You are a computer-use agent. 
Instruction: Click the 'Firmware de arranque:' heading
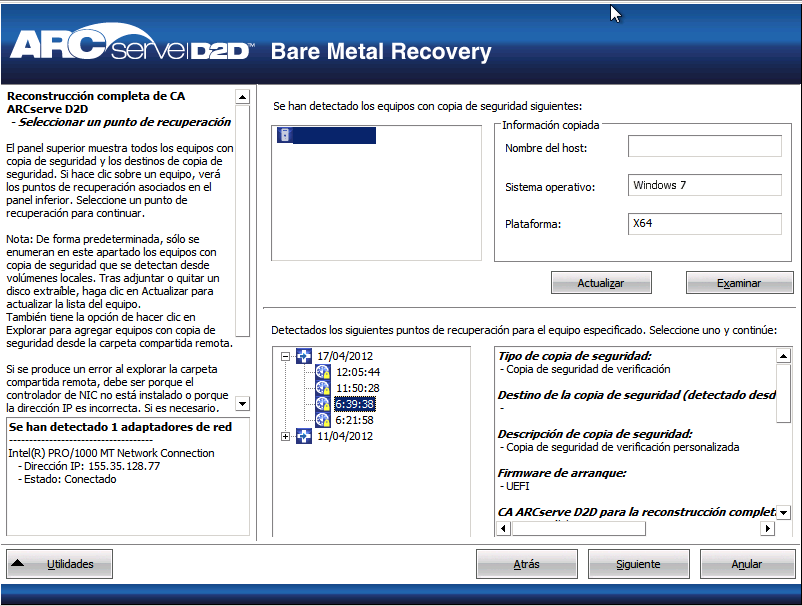click(562, 473)
